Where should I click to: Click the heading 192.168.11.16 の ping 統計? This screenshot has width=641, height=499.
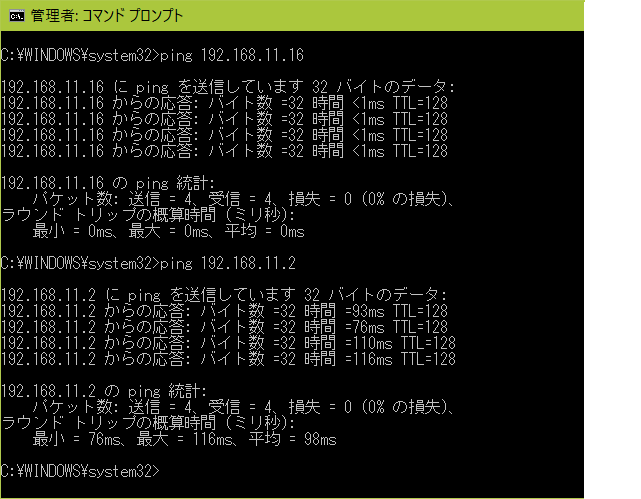[108, 183]
